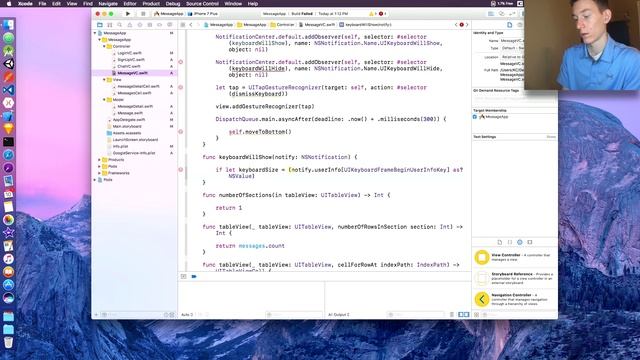Screen dimensions: 640x360
Task: Open Main.storyboard in navigator
Action: tap(127, 126)
